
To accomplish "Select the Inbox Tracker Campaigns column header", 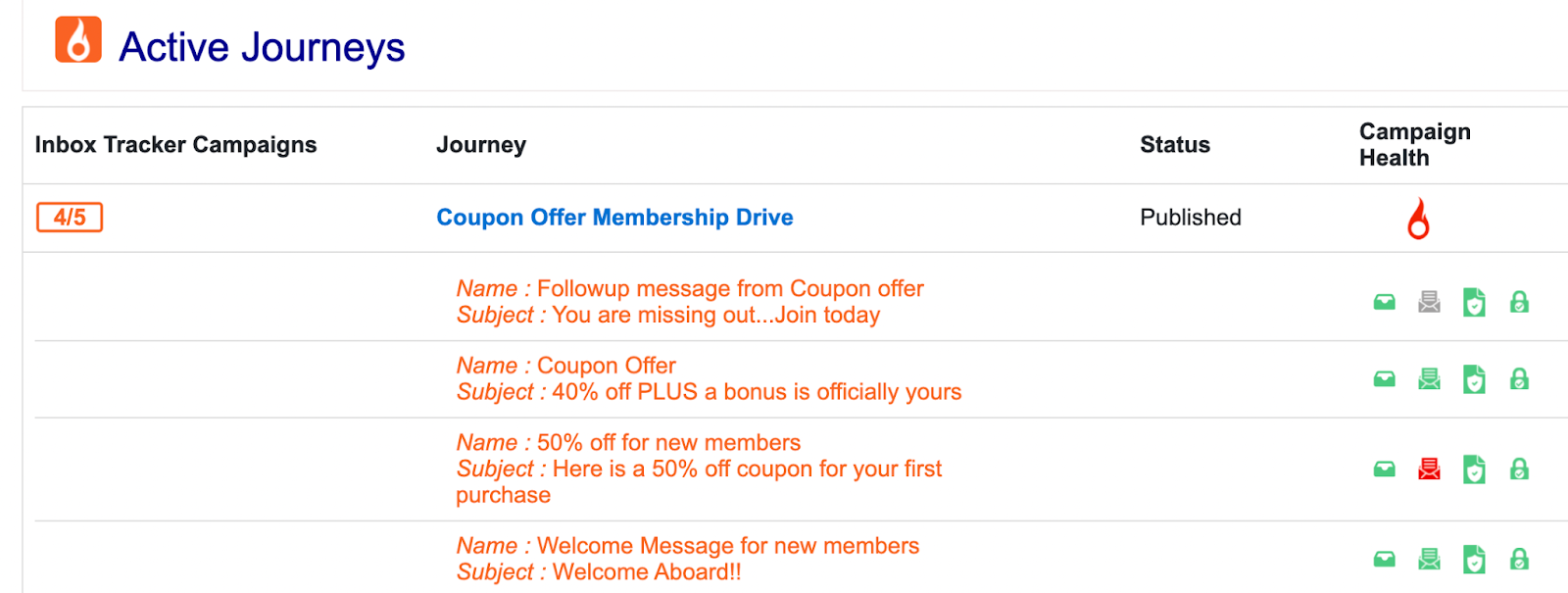I will pyautogui.click(x=176, y=145).
